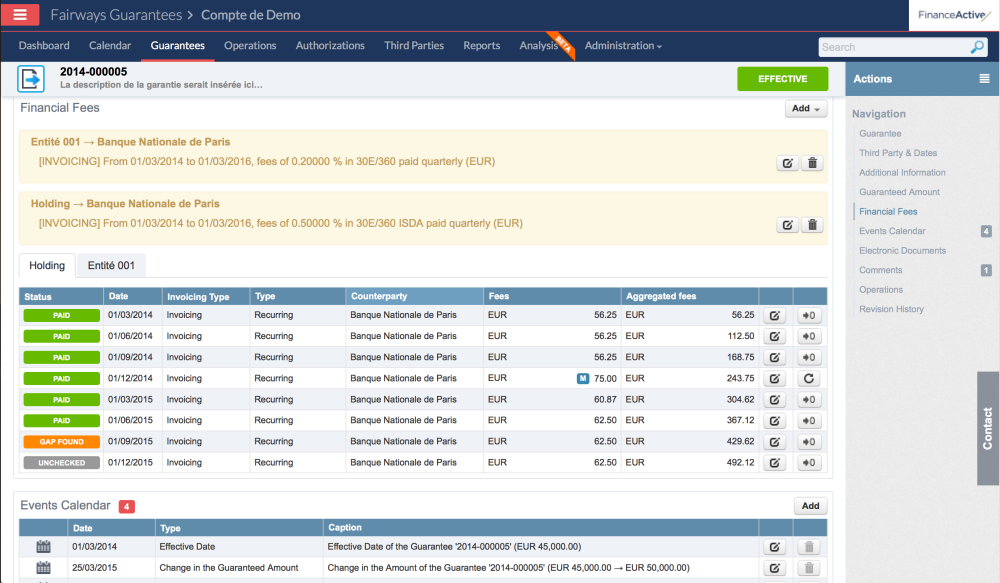Edit the 01/12/2014 fee row
The image size is (1000, 583).
click(x=775, y=379)
